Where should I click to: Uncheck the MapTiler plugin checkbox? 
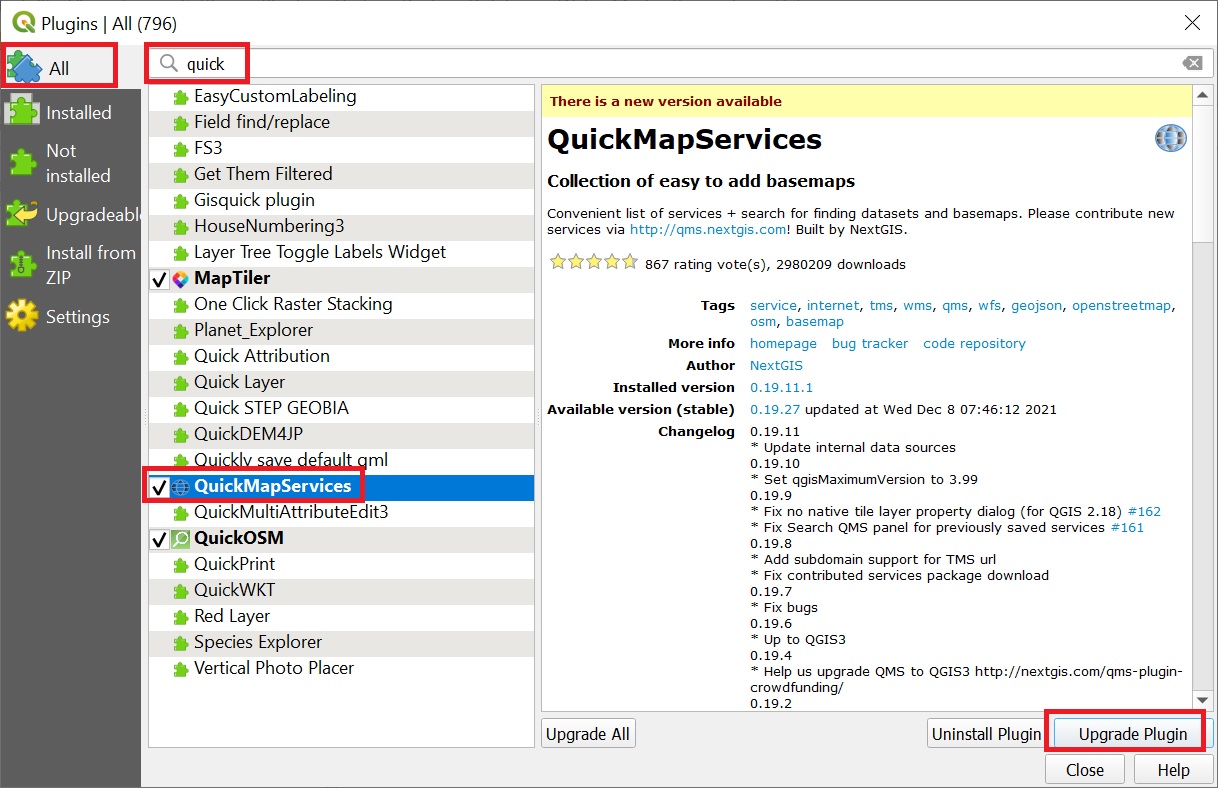(x=159, y=279)
